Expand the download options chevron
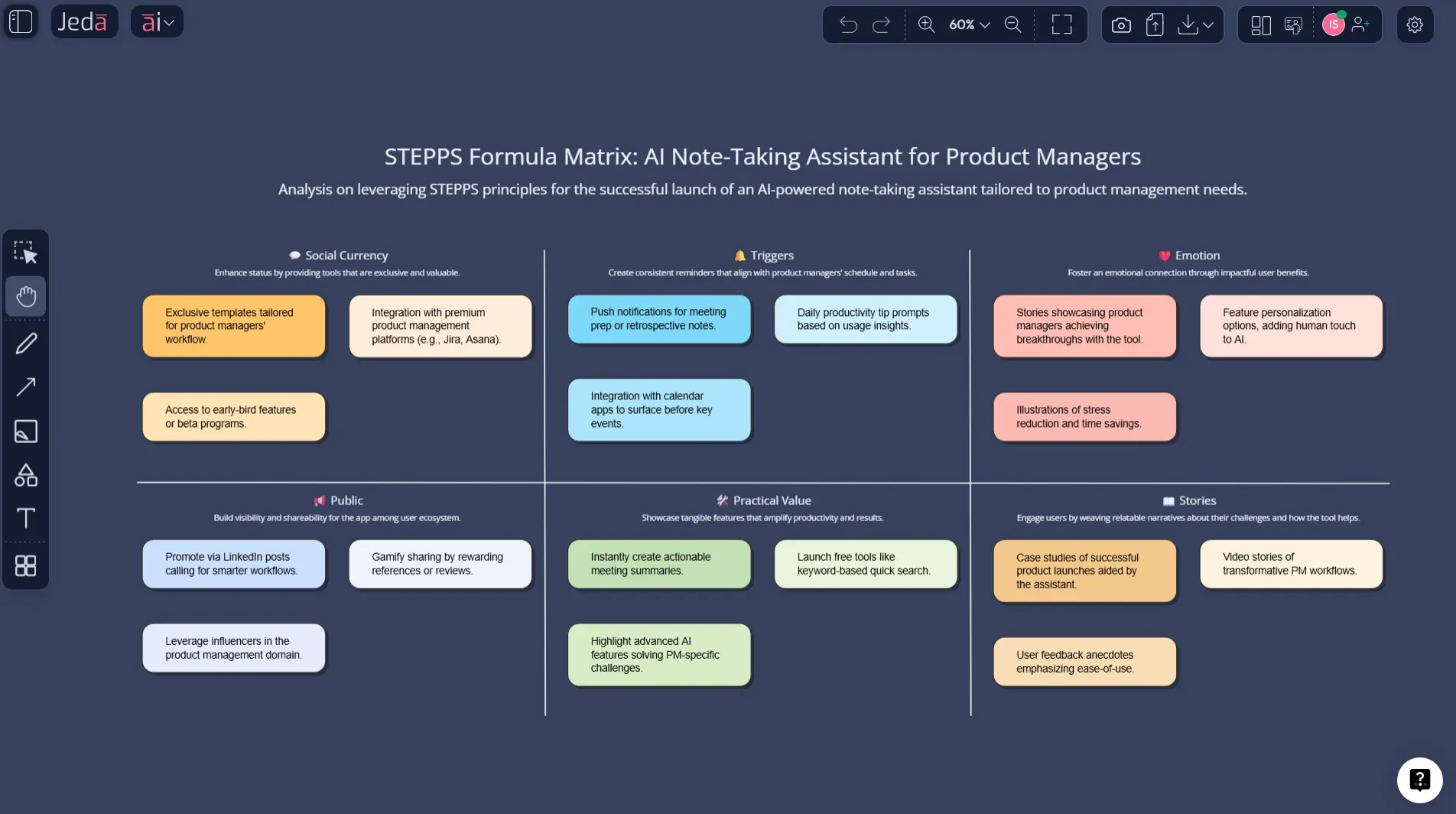The image size is (1456, 814). pyautogui.click(x=1208, y=24)
